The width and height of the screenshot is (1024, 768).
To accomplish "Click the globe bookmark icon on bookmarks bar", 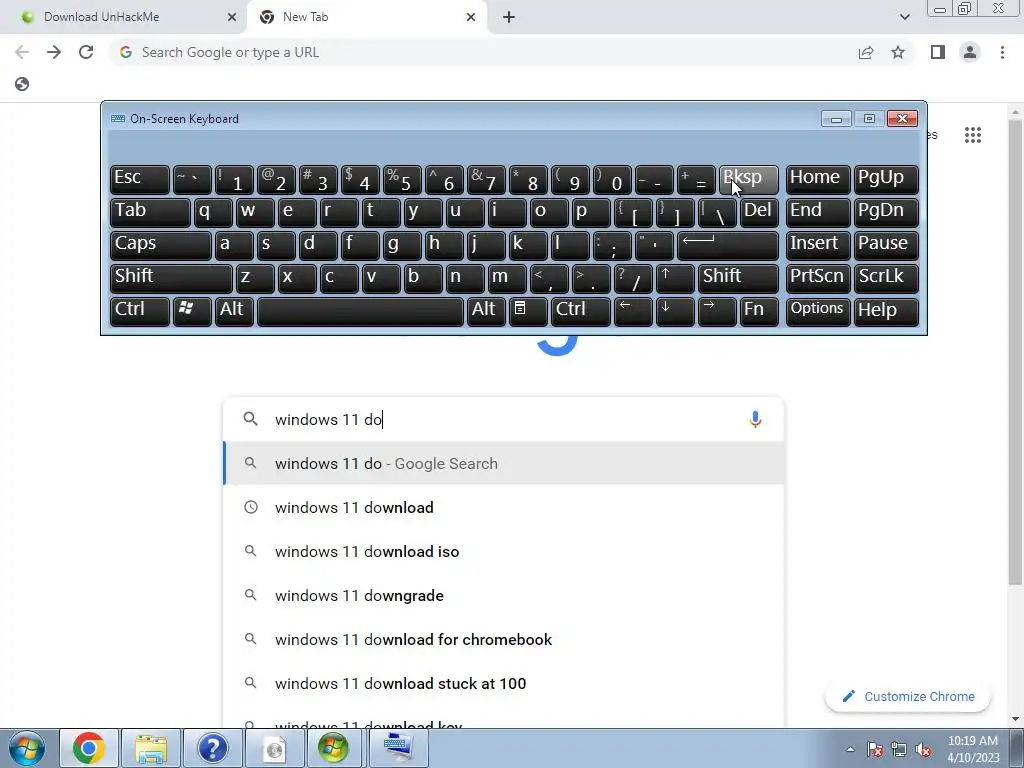I will [x=22, y=84].
